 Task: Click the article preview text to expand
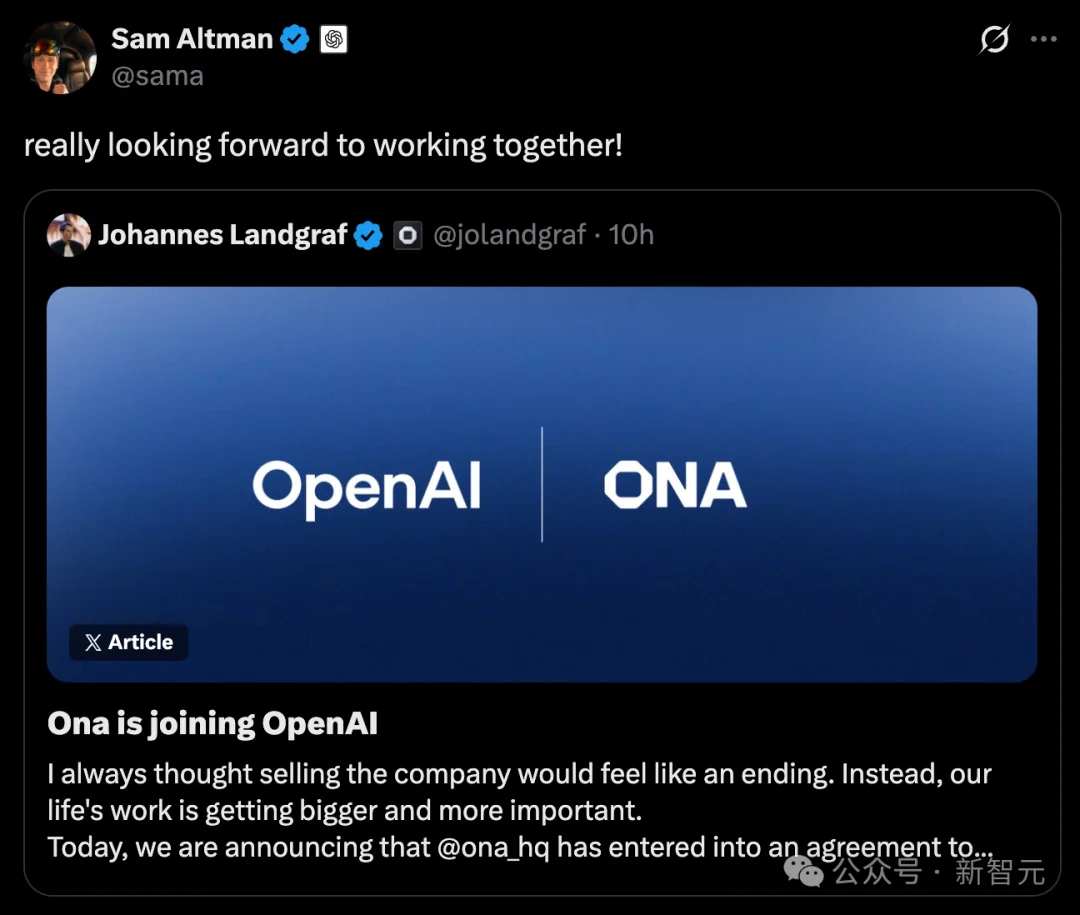pos(519,810)
